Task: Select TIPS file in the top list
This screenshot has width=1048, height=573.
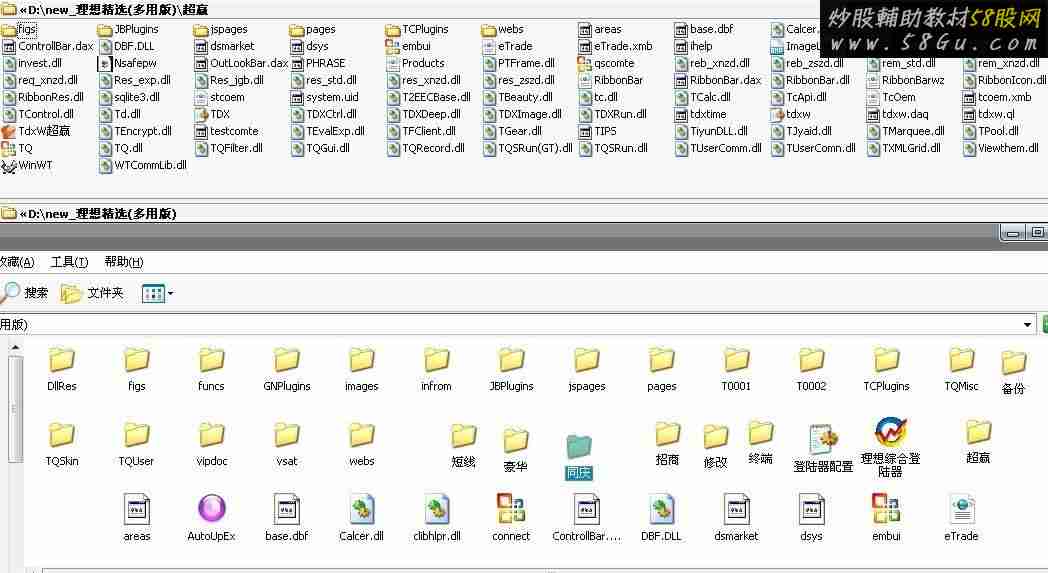Action: [x=598, y=131]
